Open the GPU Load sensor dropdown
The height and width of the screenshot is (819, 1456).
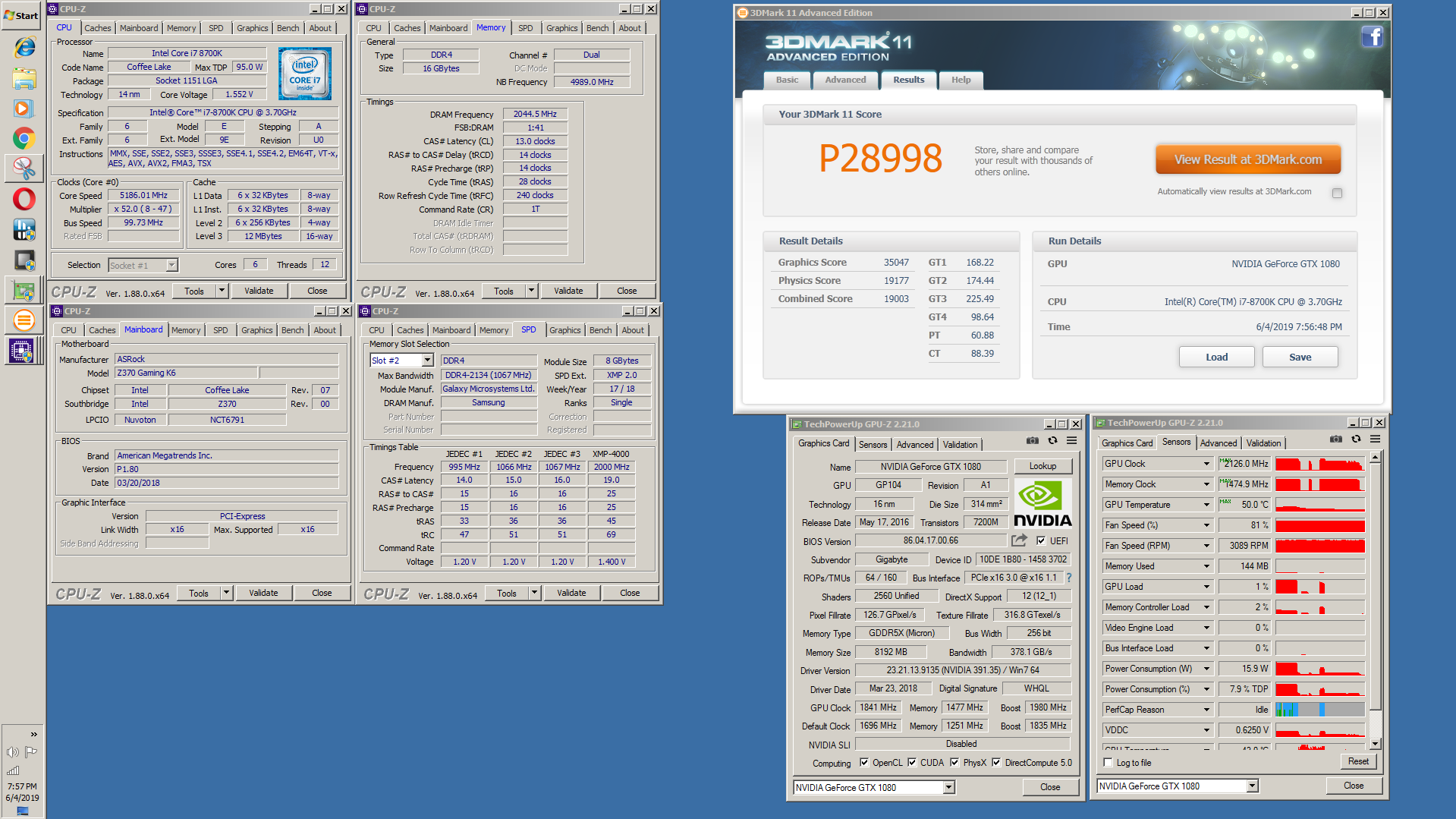(x=1206, y=587)
